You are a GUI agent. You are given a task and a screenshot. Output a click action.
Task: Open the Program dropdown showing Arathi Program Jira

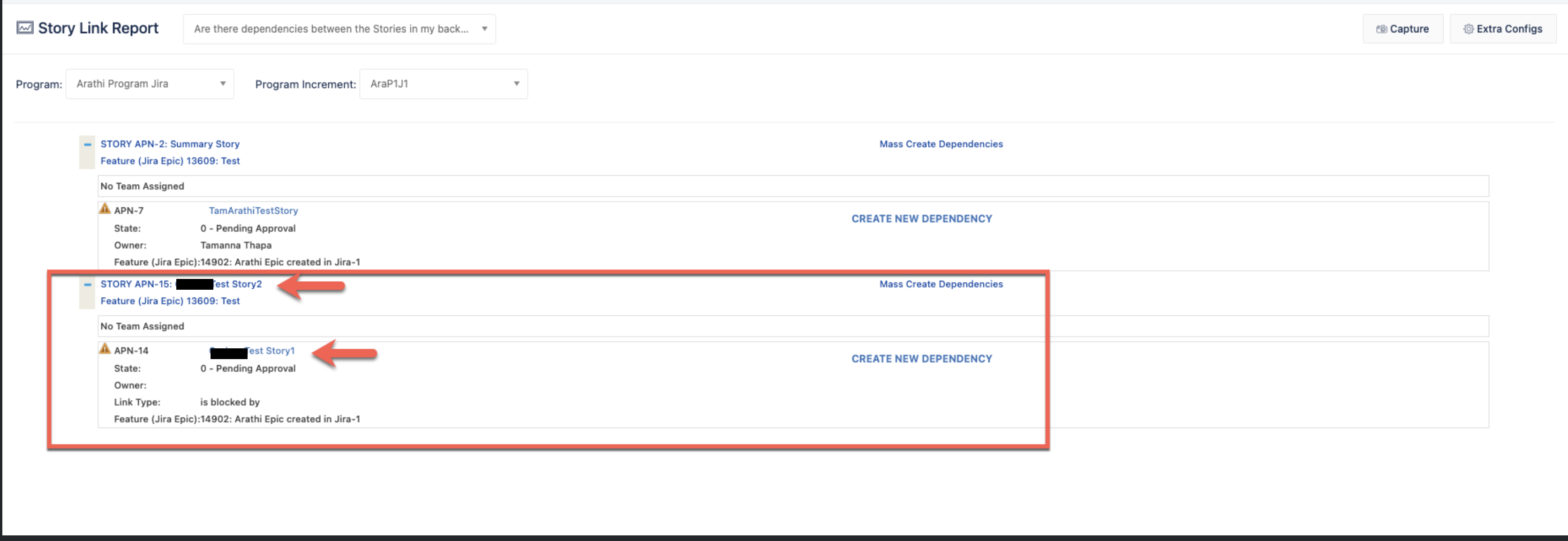pos(150,84)
